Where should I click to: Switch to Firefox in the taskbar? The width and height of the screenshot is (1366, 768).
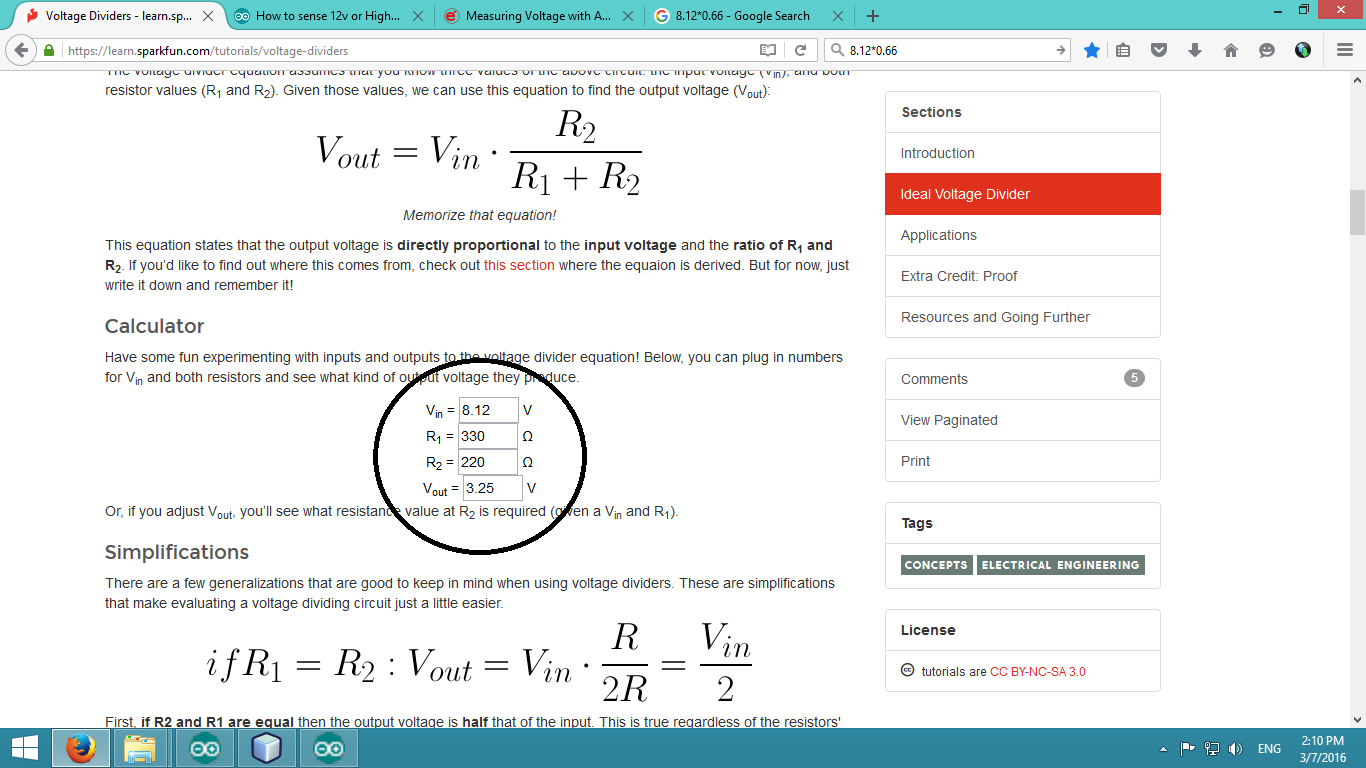pos(81,748)
